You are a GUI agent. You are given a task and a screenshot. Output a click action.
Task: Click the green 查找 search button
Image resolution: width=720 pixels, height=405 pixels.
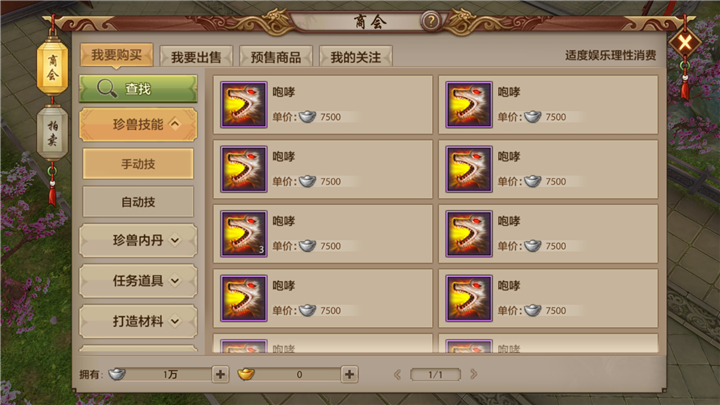(x=138, y=88)
